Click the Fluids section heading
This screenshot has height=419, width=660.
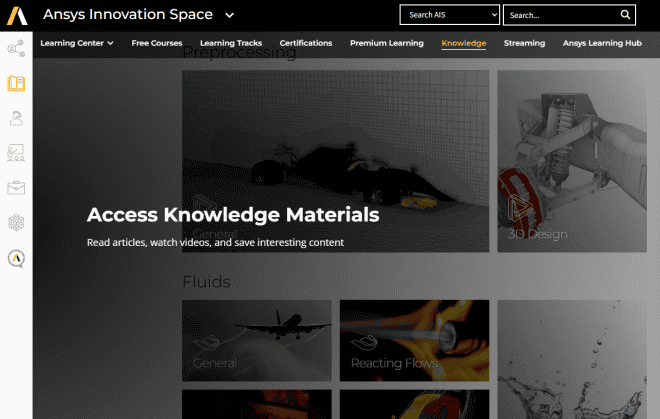pos(206,282)
